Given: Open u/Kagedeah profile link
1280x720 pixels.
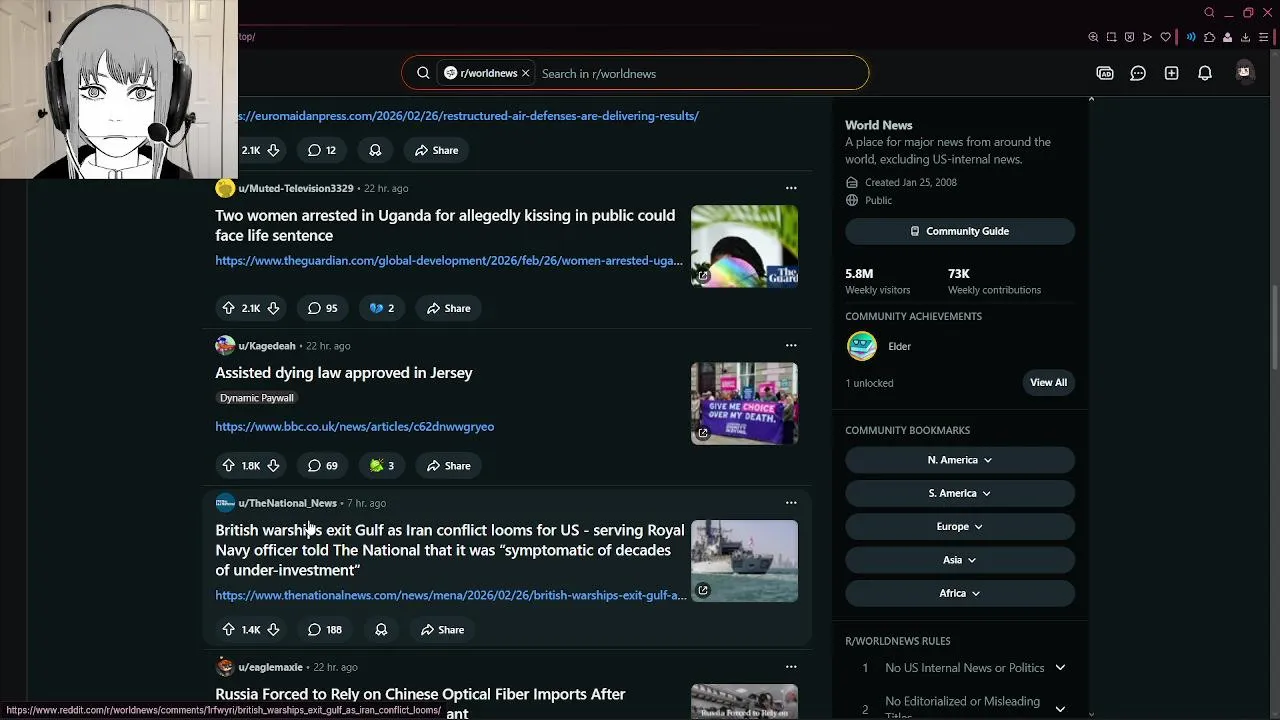Looking at the screenshot, I should point(267,346).
